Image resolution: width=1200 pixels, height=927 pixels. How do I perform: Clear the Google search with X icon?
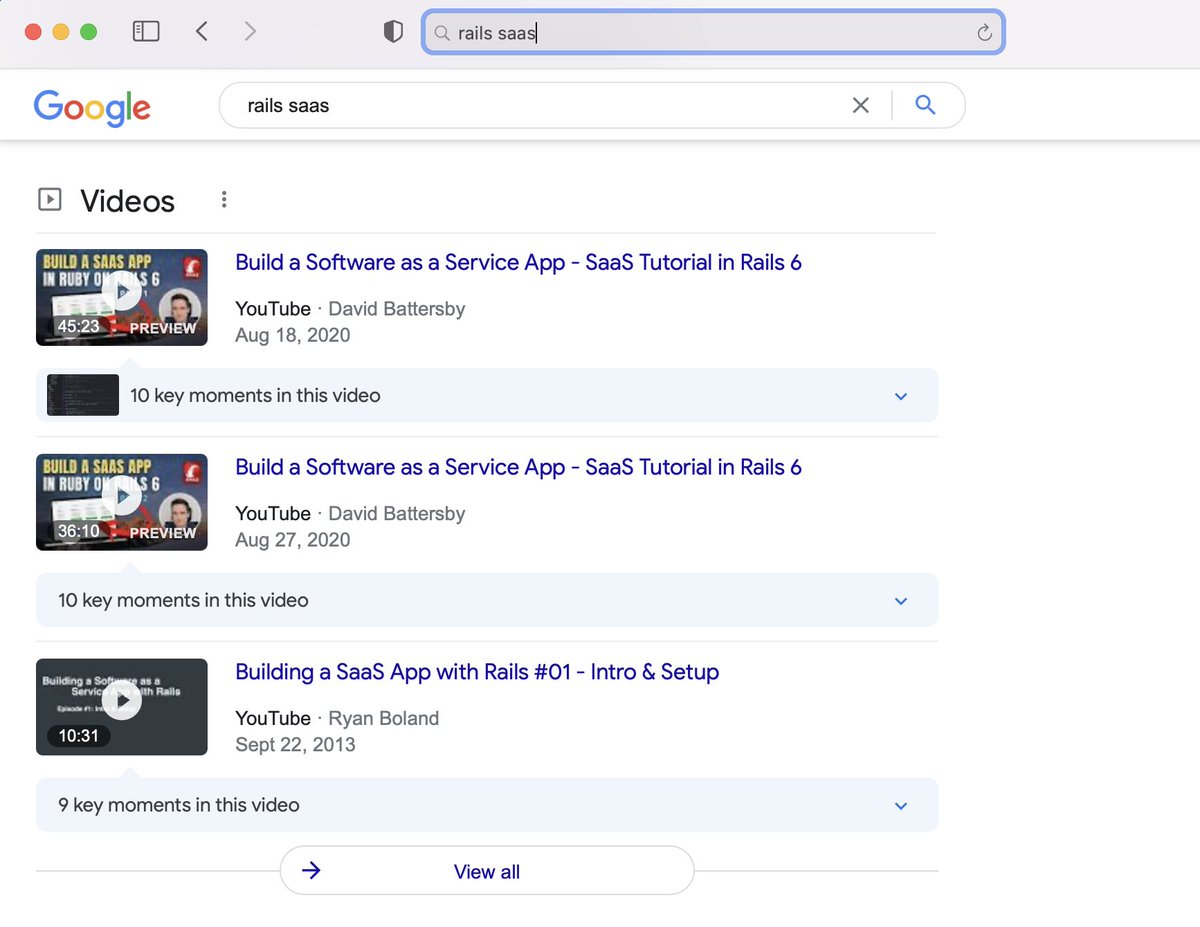860,105
